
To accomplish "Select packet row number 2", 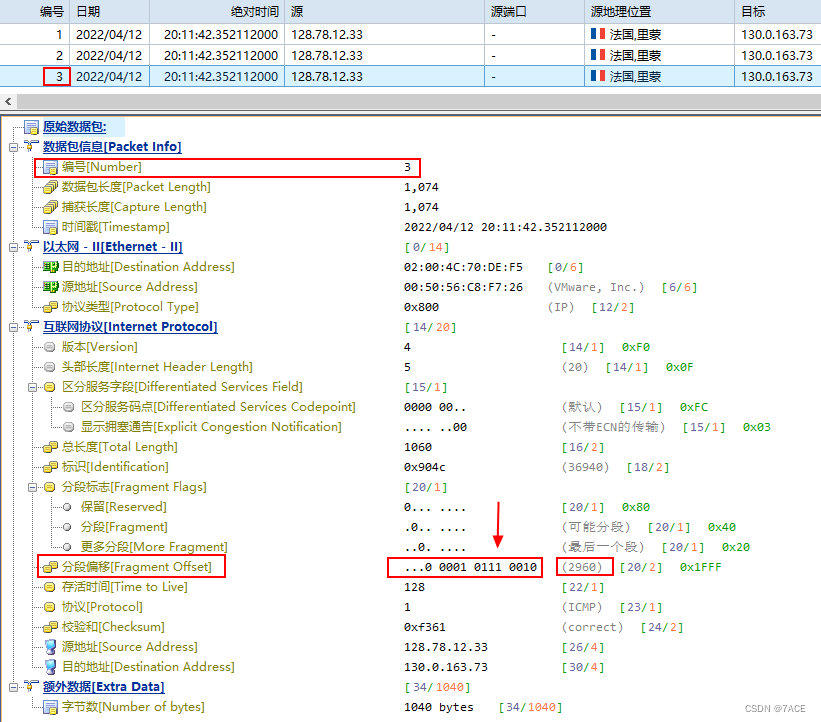I will pyautogui.click(x=410, y=55).
